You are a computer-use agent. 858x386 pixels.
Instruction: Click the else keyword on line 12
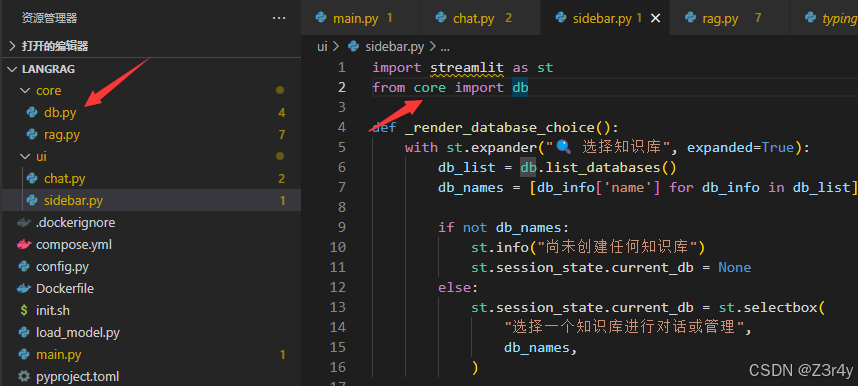click(454, 287)
